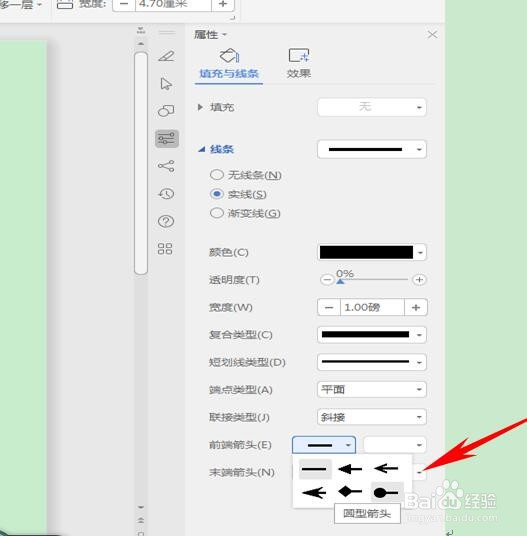Choose the diamond arrowhead option
The image size is (527, 536).
350,492
